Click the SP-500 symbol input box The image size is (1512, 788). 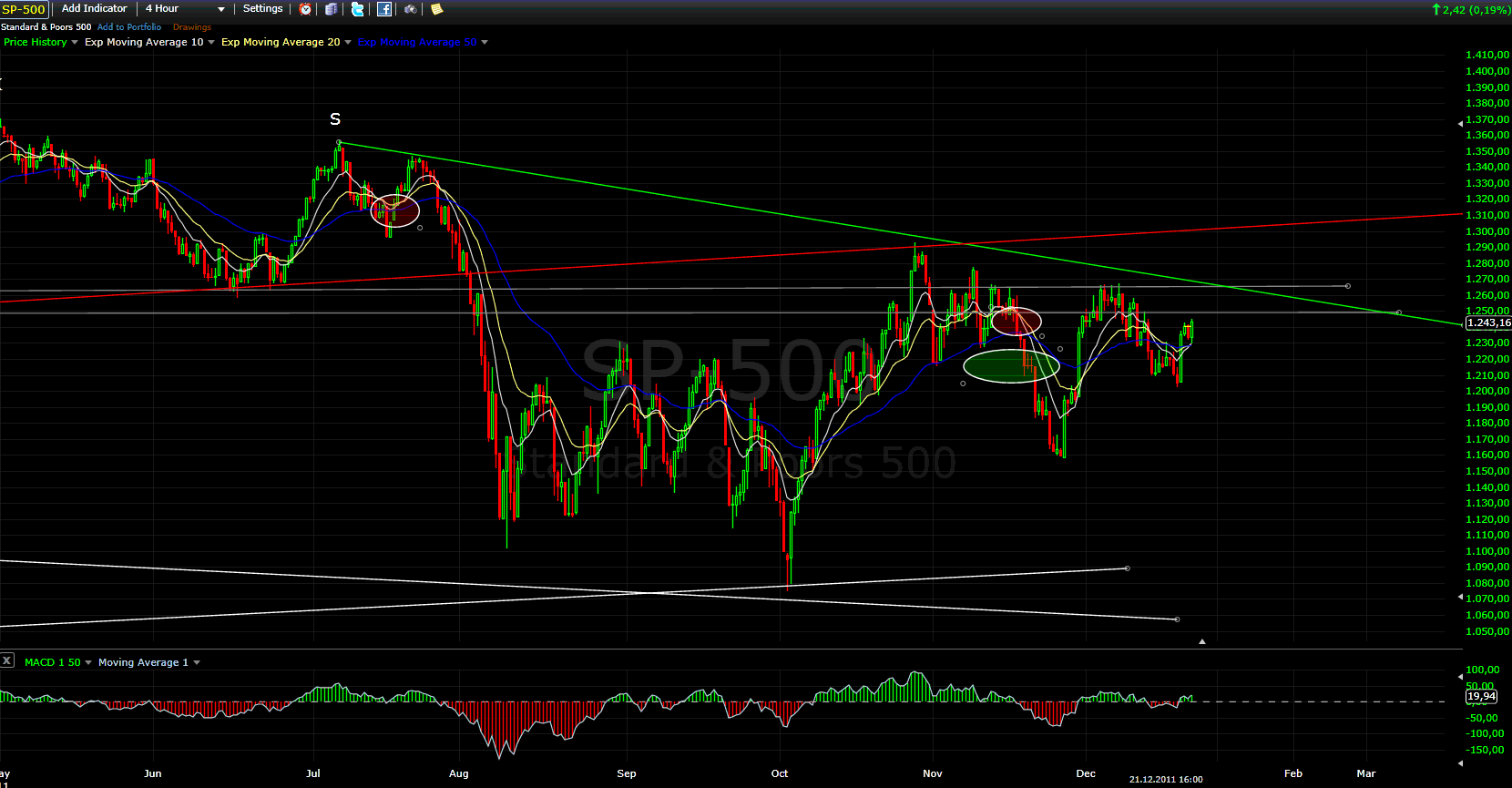(24, 9)
